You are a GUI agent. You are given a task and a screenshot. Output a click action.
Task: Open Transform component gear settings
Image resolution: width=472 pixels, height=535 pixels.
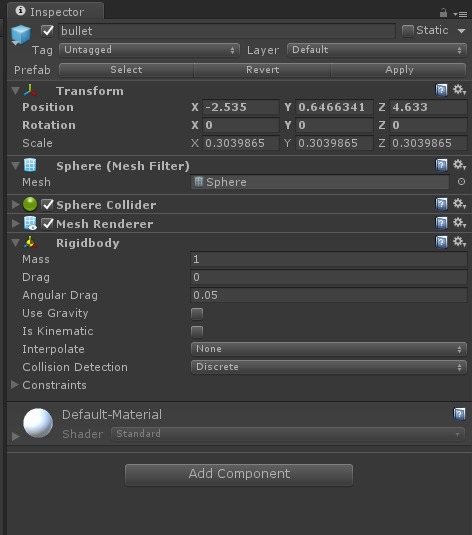[x=459, y=90]
